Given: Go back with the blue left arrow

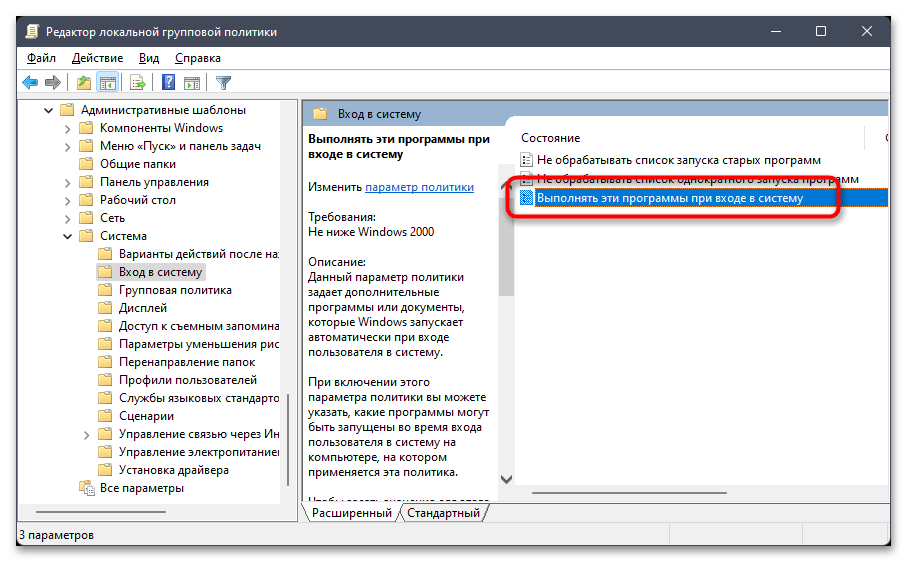Looking at the screenshot, I should click(30, 83).
